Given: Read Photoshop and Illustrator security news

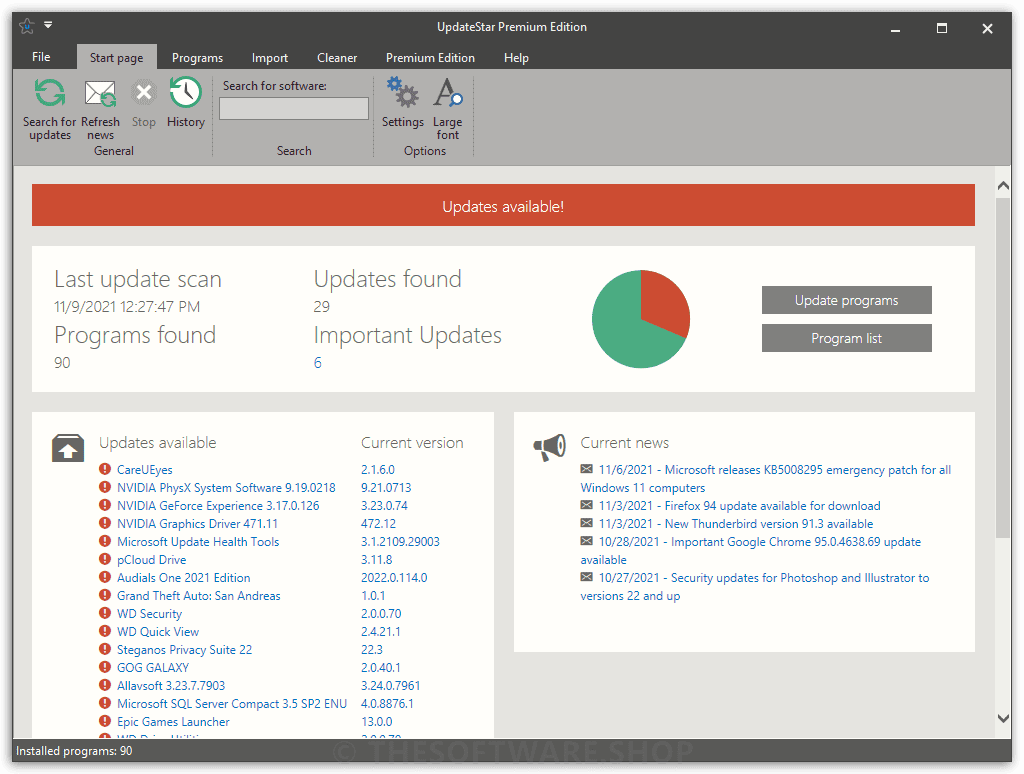Looking at the screenshot, I should click(x=755, y=586).
